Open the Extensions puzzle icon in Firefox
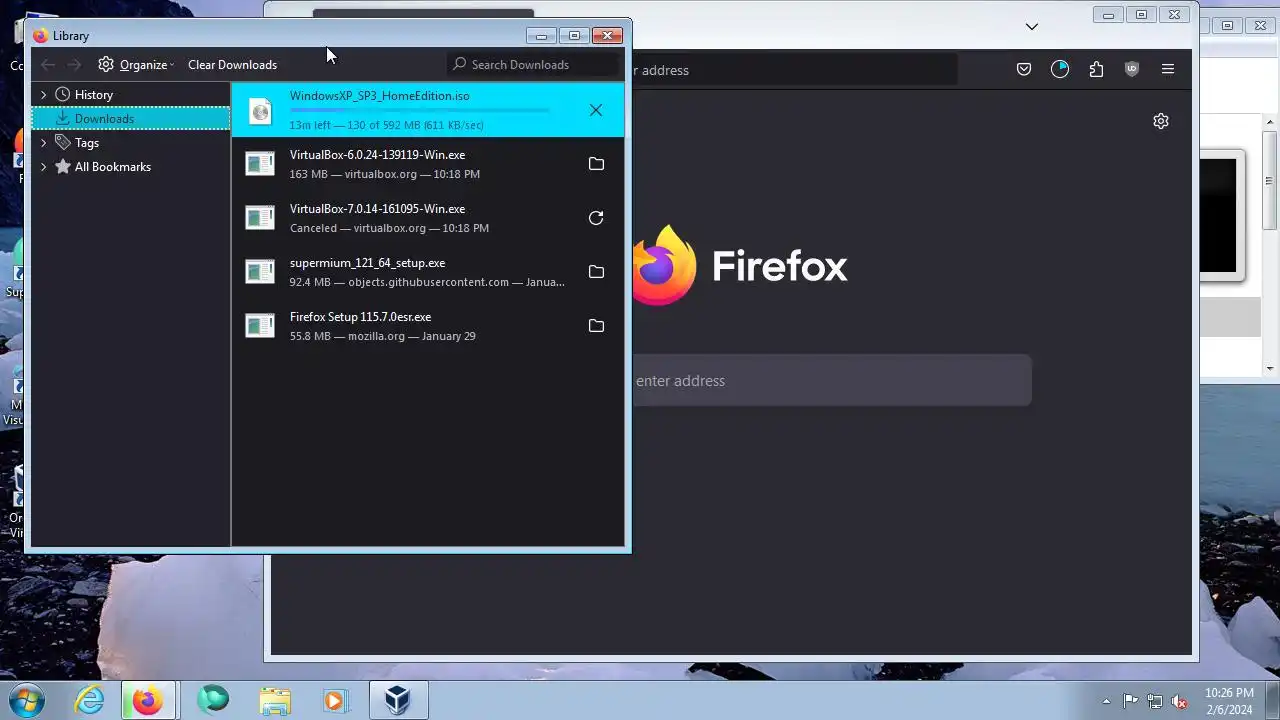Screen dimensions: 1280x720 pos(1096,69)
